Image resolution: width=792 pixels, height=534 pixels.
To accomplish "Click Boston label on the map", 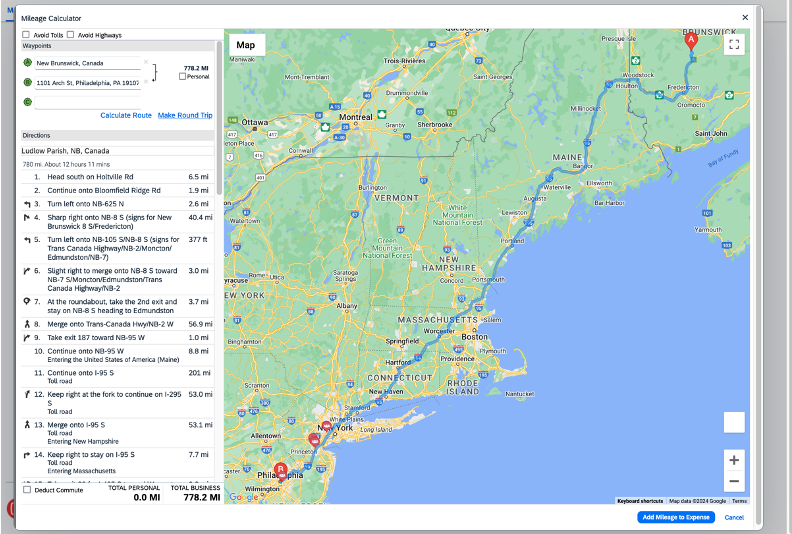I will 474,337.
